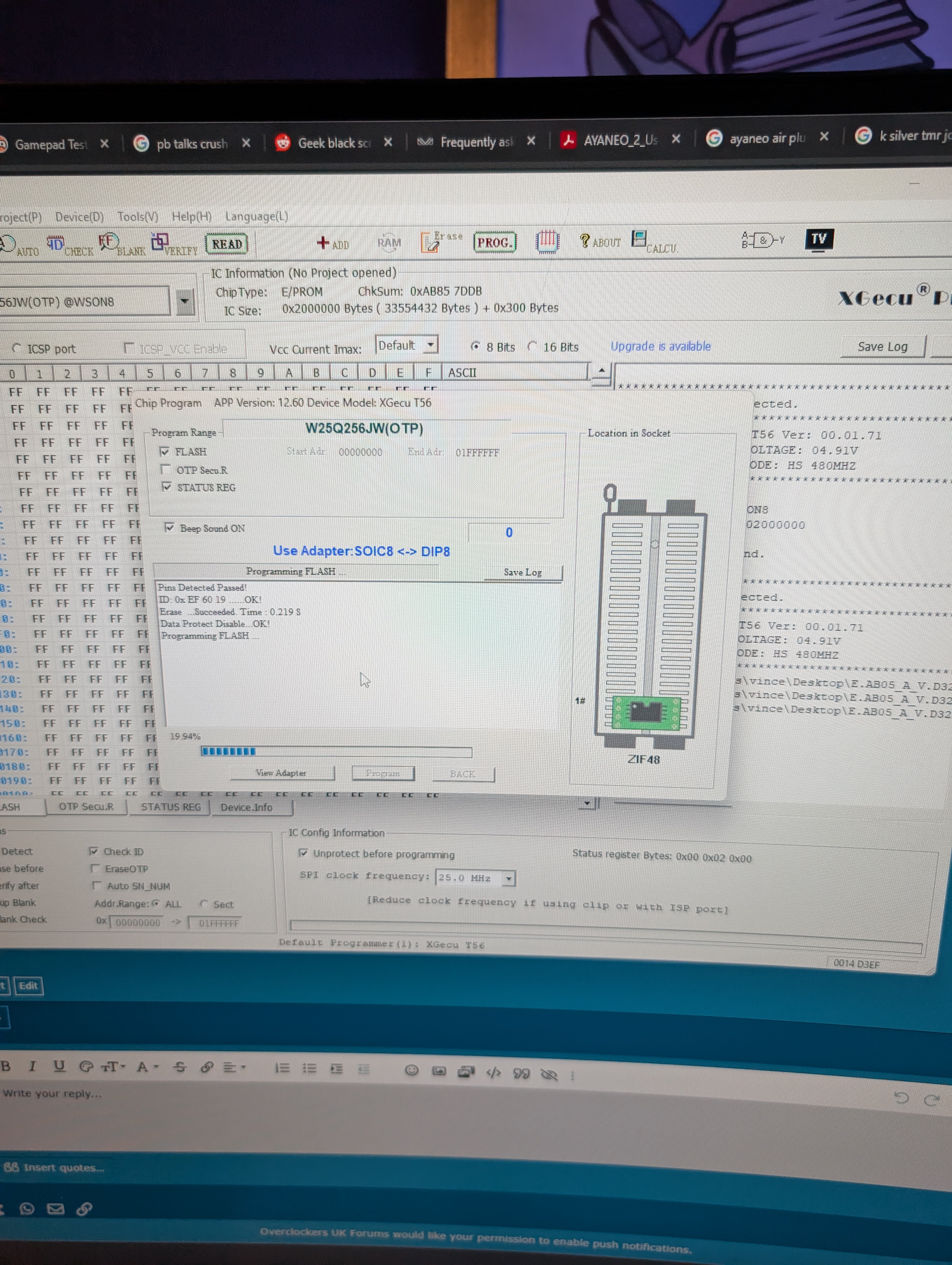Toggle underline in forum reply editor

(59, 1066)
